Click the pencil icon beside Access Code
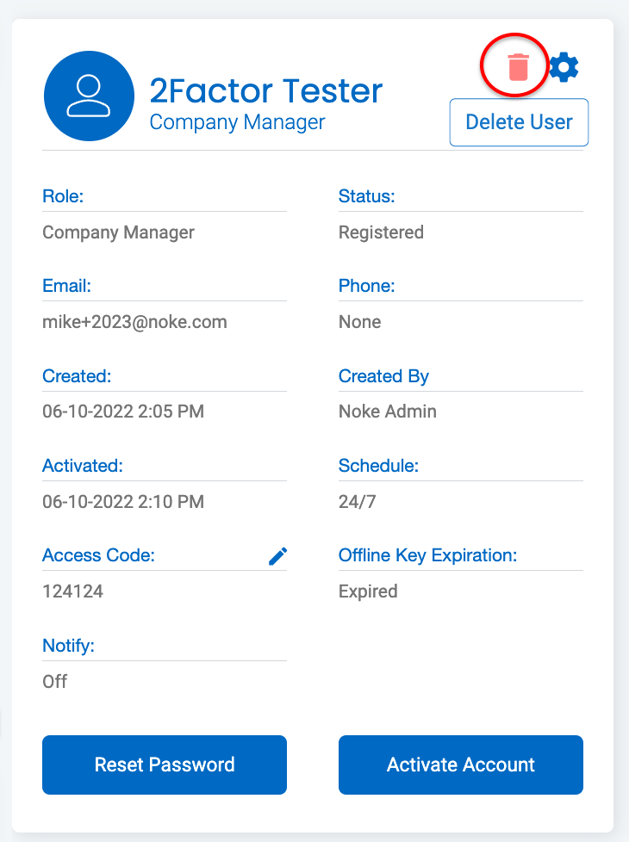Screen dimensions: 629x842 click(x=278, y=556)
